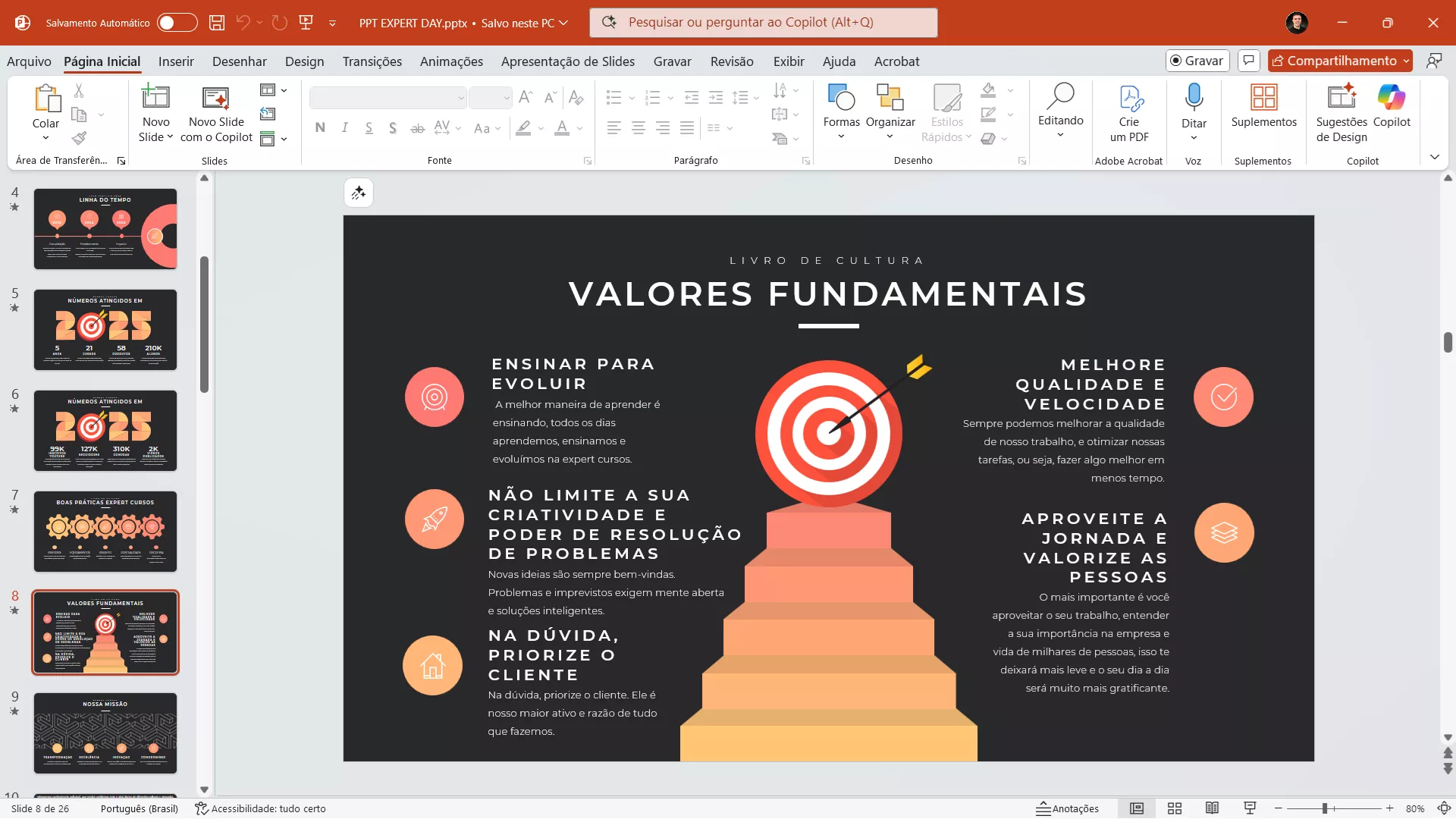
Task: Open the Transições tab
Action: 372,61
